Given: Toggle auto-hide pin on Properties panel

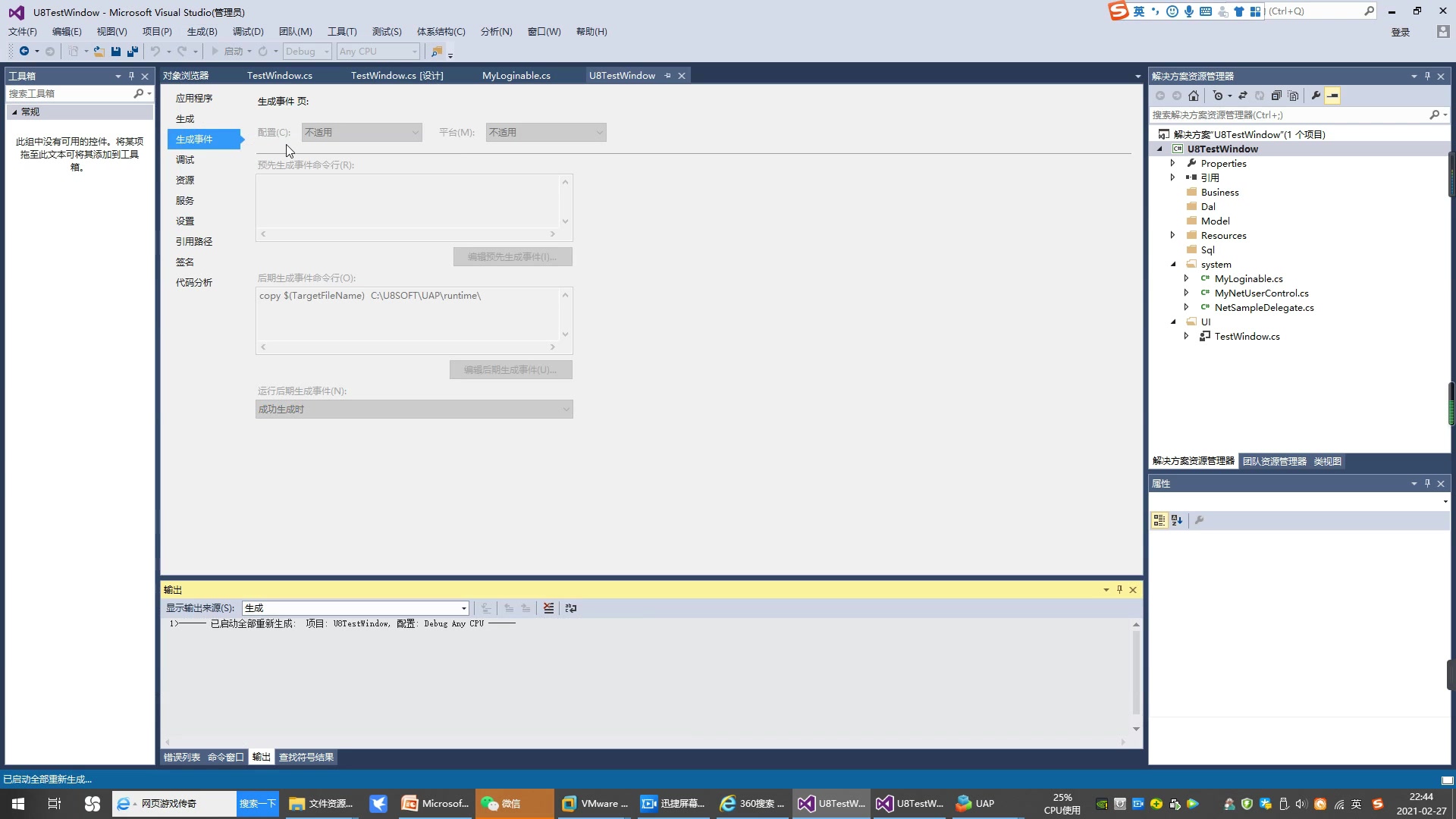Looking at the screenshot, I should [1427, 483].
